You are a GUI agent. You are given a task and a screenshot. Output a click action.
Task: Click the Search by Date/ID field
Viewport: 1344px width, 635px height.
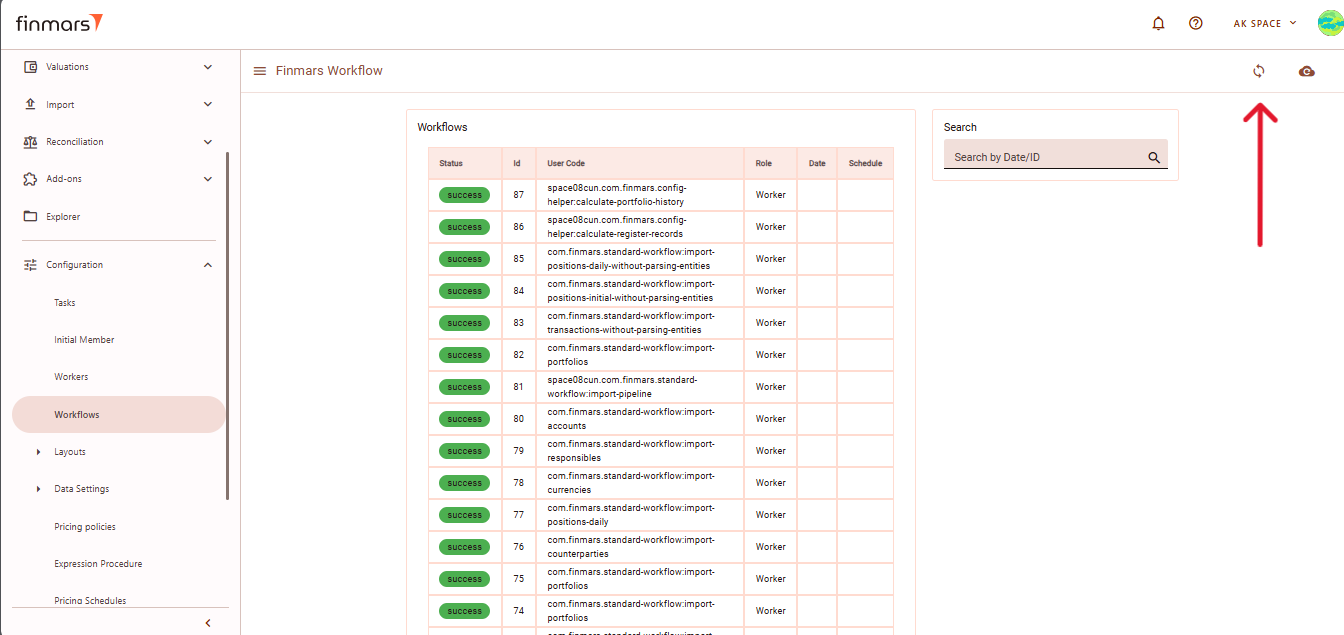tap(1043, 157)
